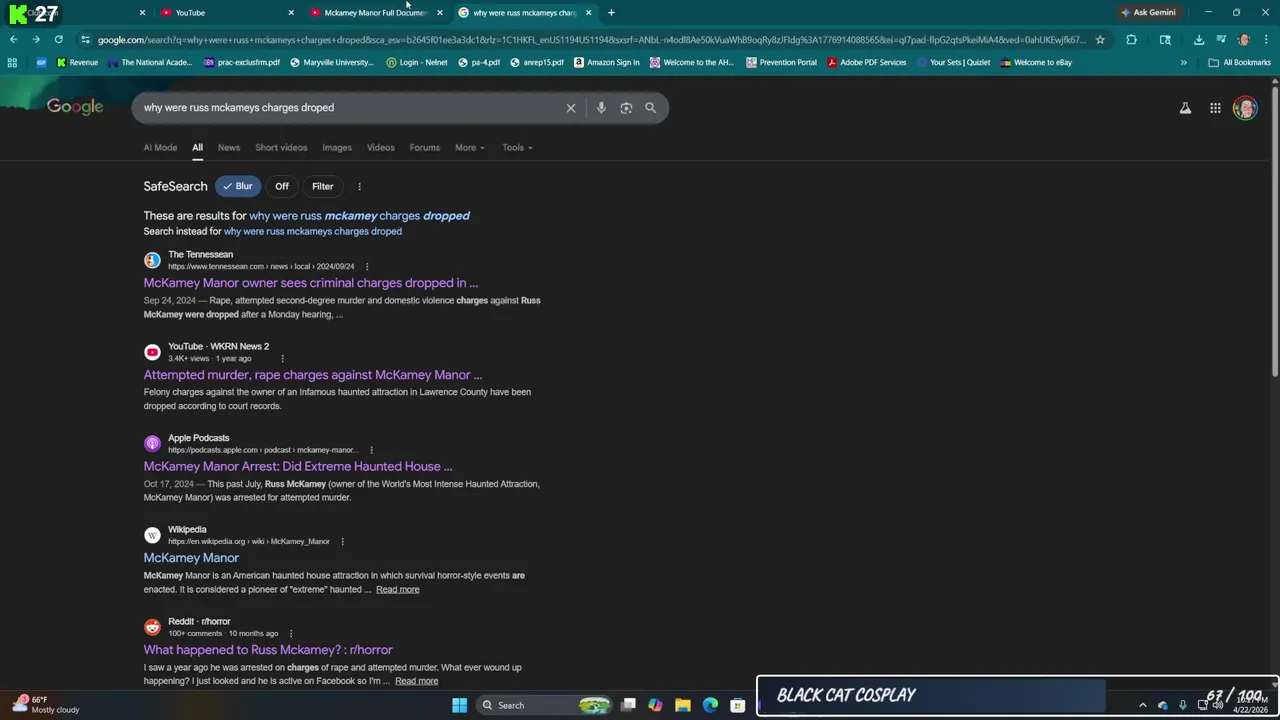Switch to AI Mode tab
This screenshot has width=1280, height=720.
pos(160,148)
